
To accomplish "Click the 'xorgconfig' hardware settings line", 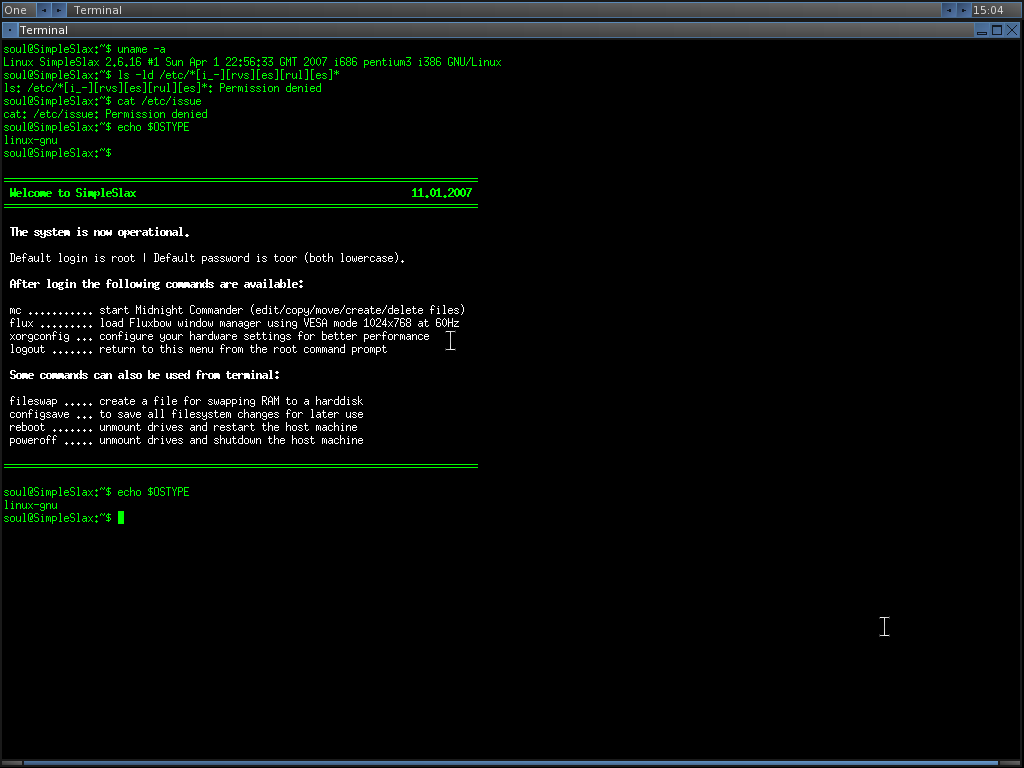I will (x=219, y=336).
